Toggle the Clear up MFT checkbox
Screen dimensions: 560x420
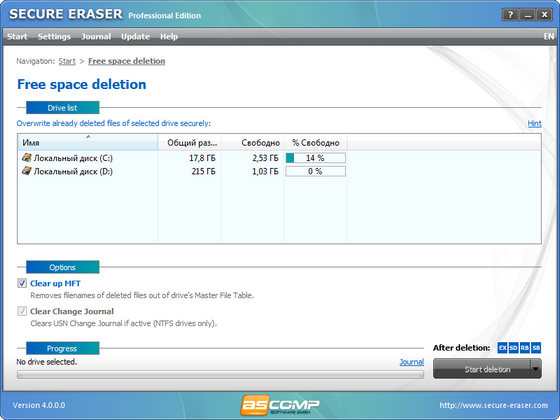[x=22, y=283]
